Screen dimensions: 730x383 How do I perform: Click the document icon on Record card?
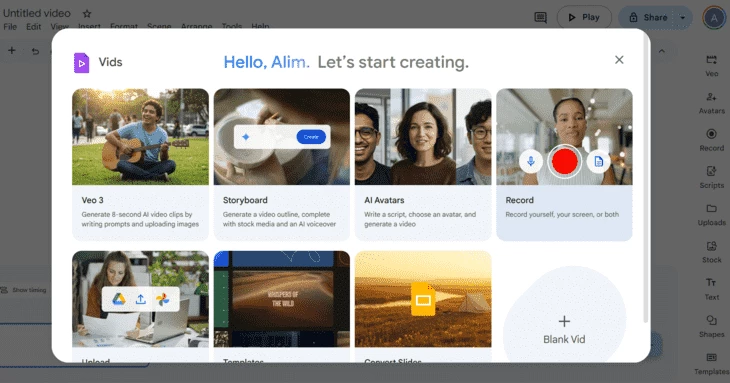[599, 161]
